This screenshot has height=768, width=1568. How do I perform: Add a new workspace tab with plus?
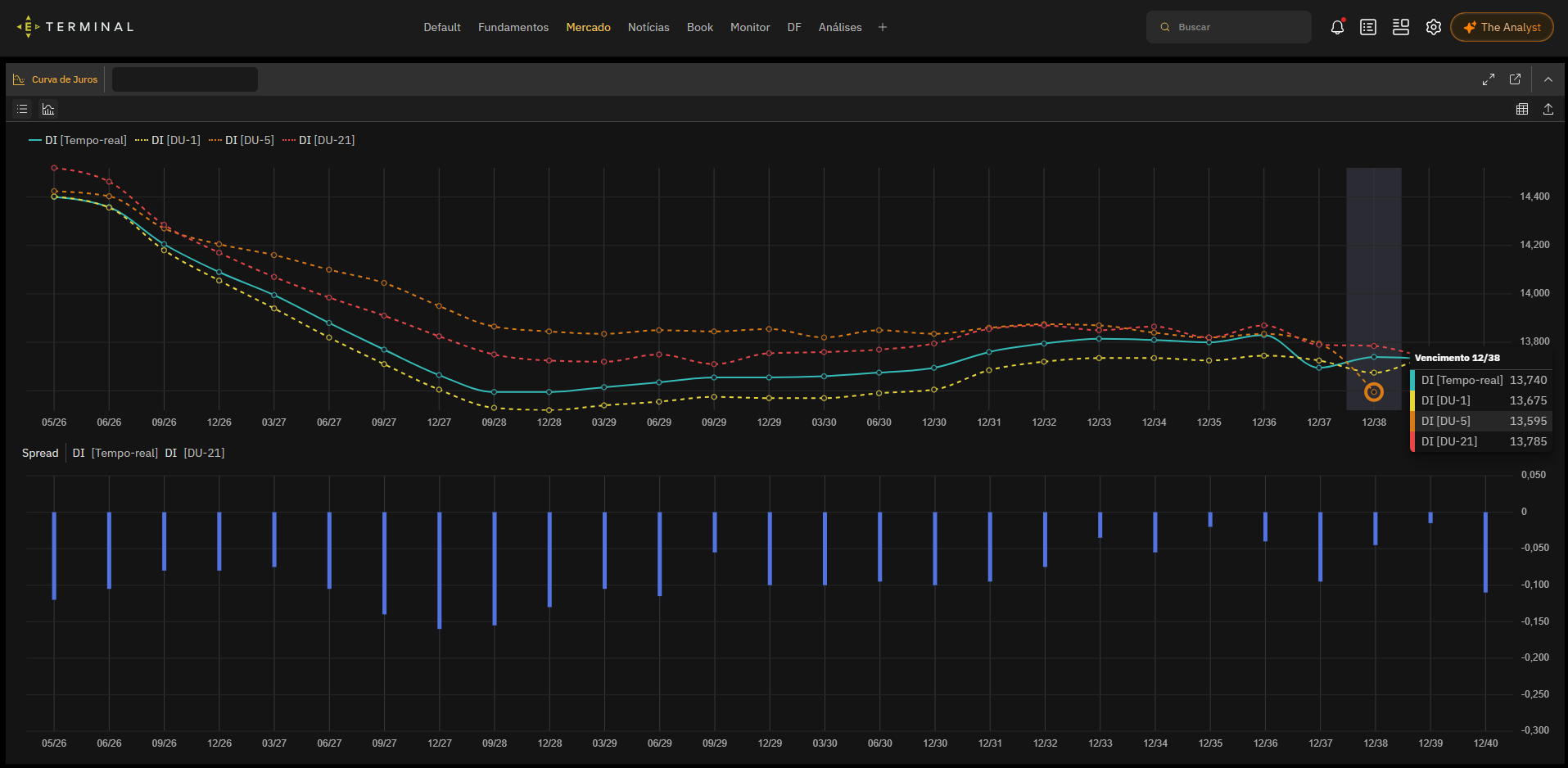883,27
